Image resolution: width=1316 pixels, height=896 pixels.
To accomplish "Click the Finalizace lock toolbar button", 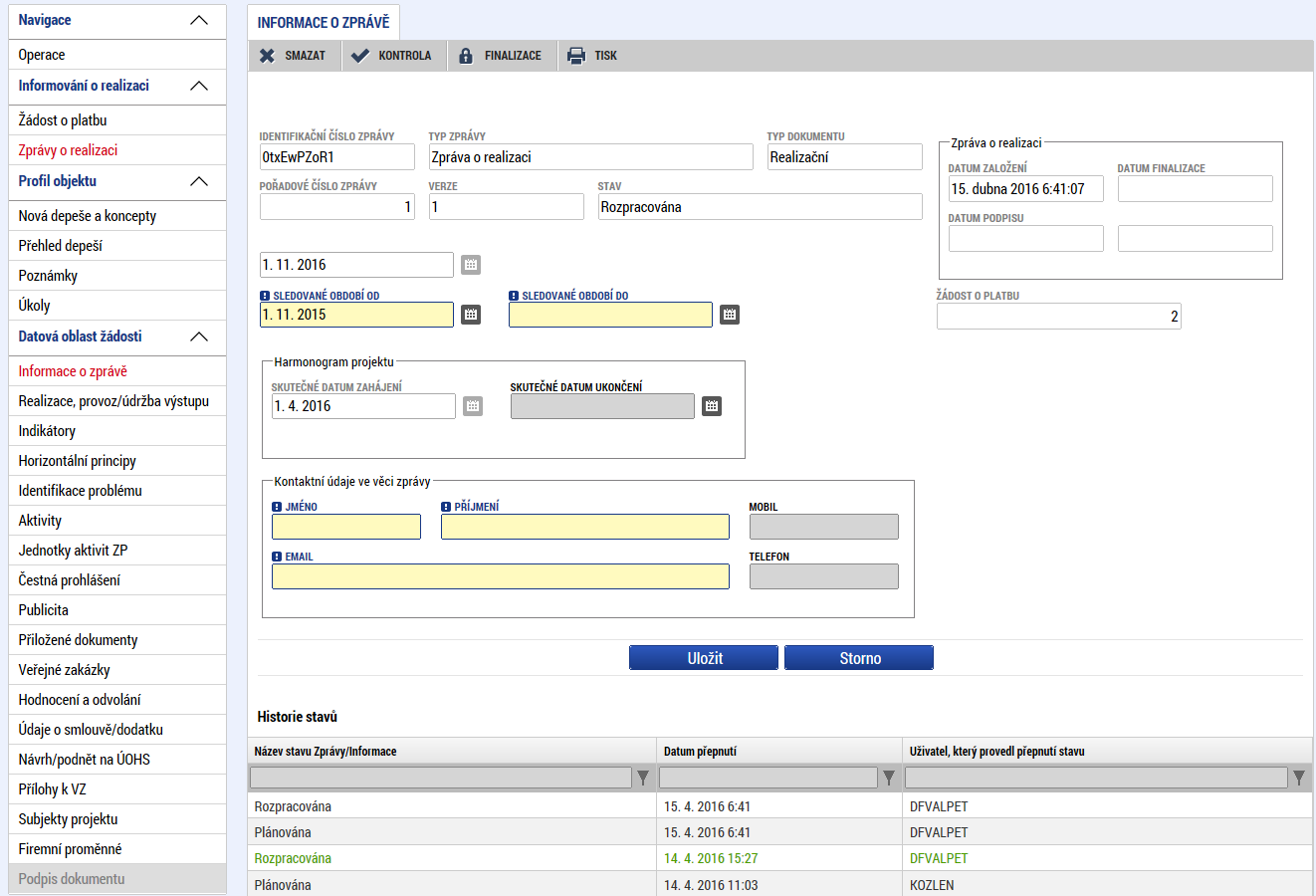I will point(501,56).
